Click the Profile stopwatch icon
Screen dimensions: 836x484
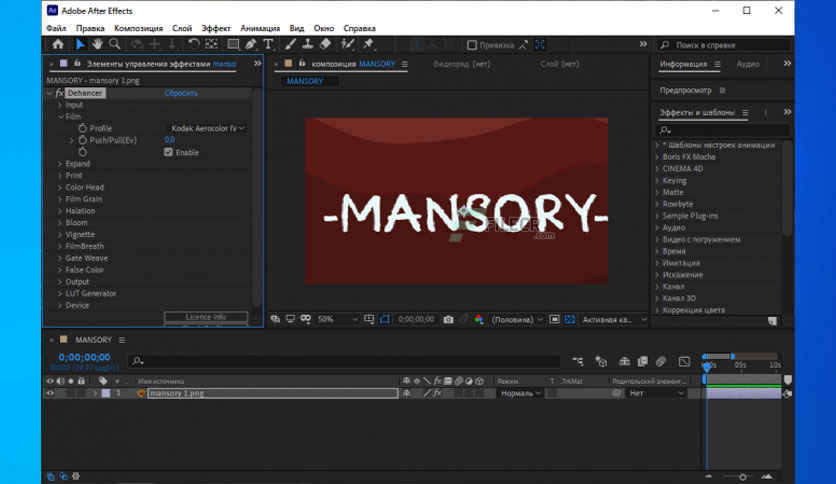click(x=82, y=128)
